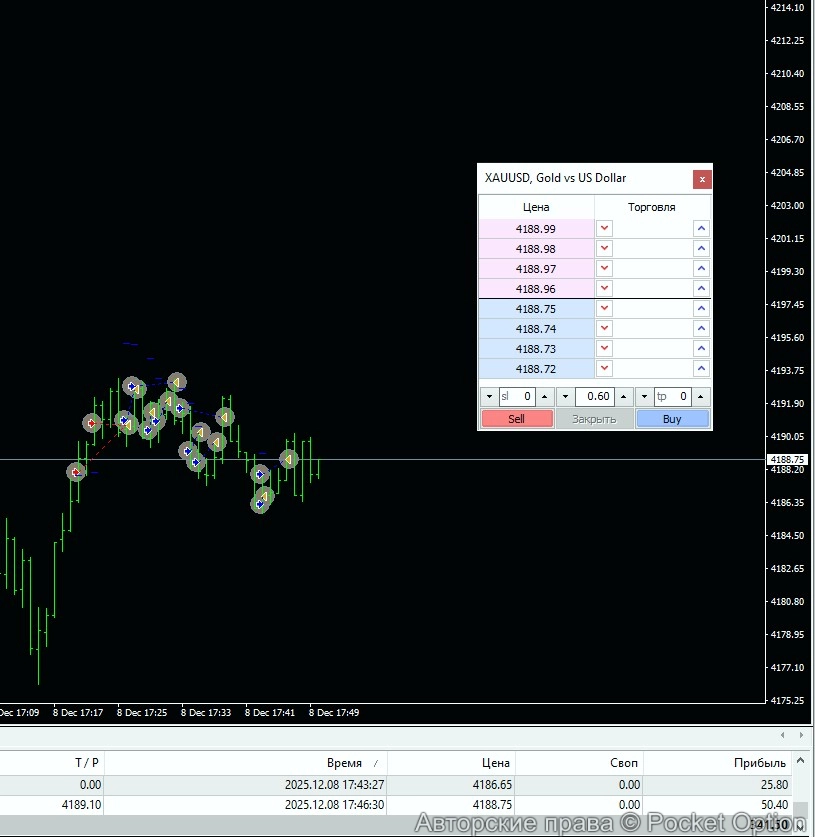
Task: Increase the stop loss (sl) value
Action: coord(545,396)
